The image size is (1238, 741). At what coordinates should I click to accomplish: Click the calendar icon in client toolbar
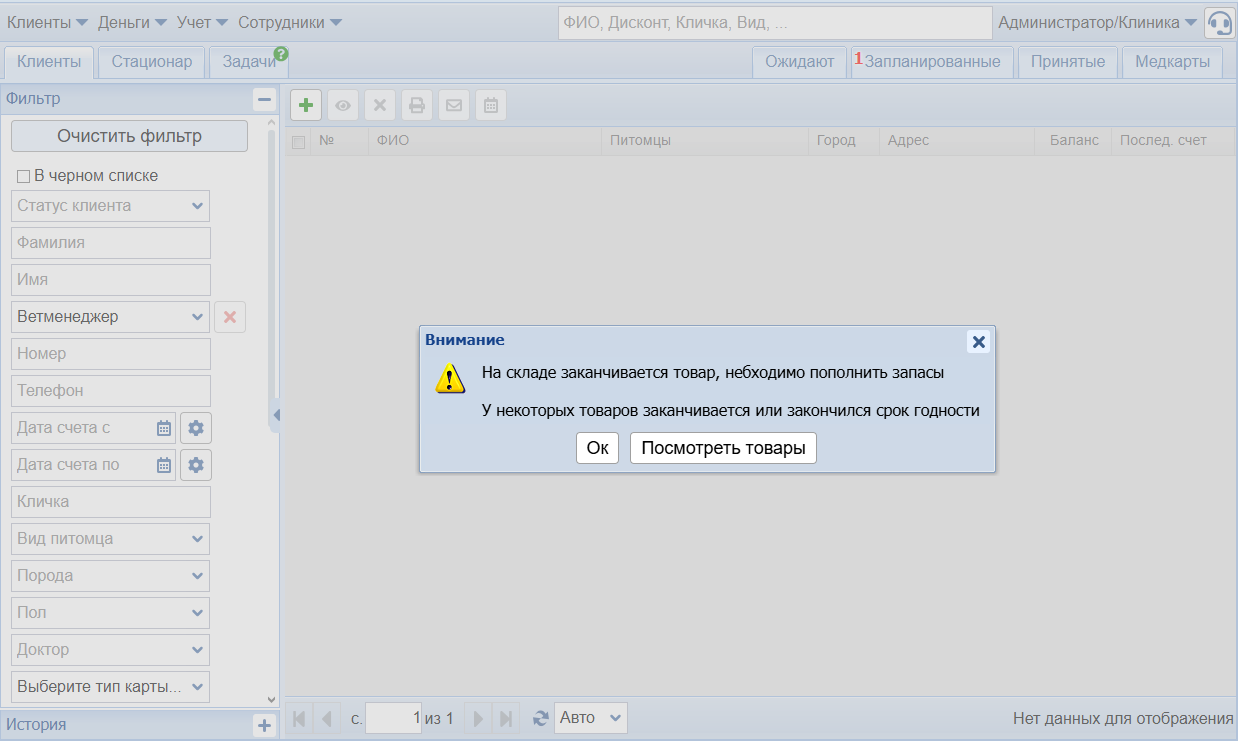click(x=491, y=105)
